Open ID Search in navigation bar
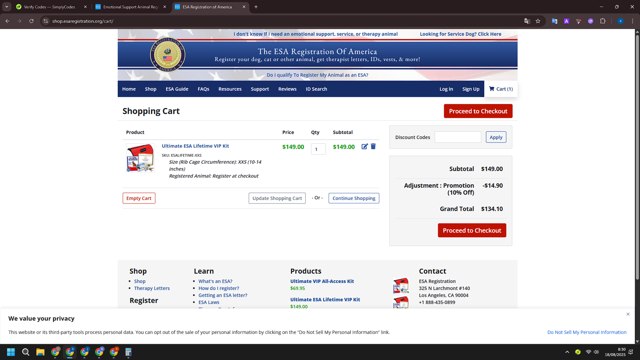Image resolution: width=640 pixels, height=360 pixels. (x=316, y=89)
